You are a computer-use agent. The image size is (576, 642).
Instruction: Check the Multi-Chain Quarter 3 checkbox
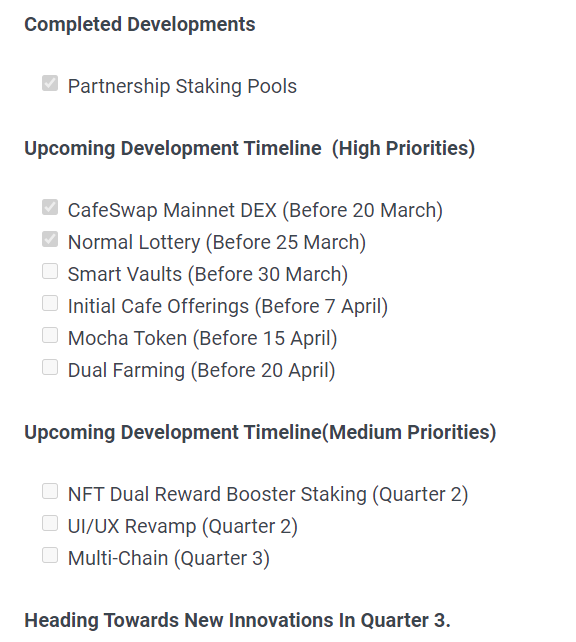tap(50, 555)
